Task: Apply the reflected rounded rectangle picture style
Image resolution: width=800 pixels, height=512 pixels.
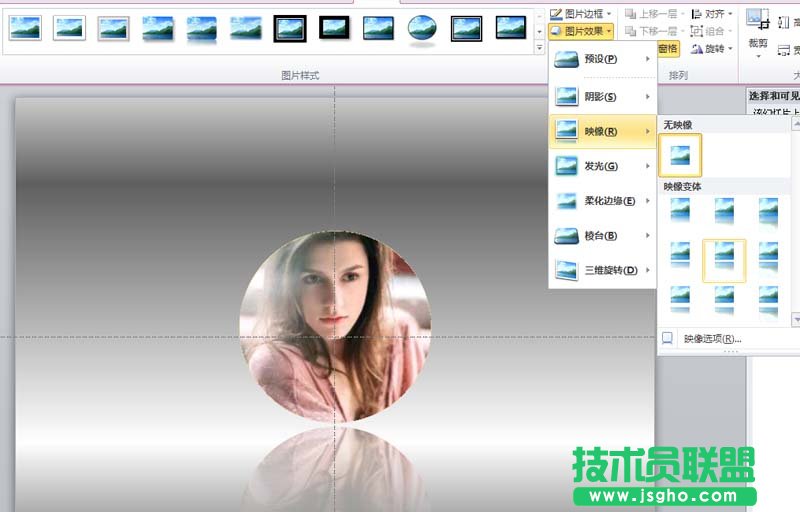Action: pos(202,29)
